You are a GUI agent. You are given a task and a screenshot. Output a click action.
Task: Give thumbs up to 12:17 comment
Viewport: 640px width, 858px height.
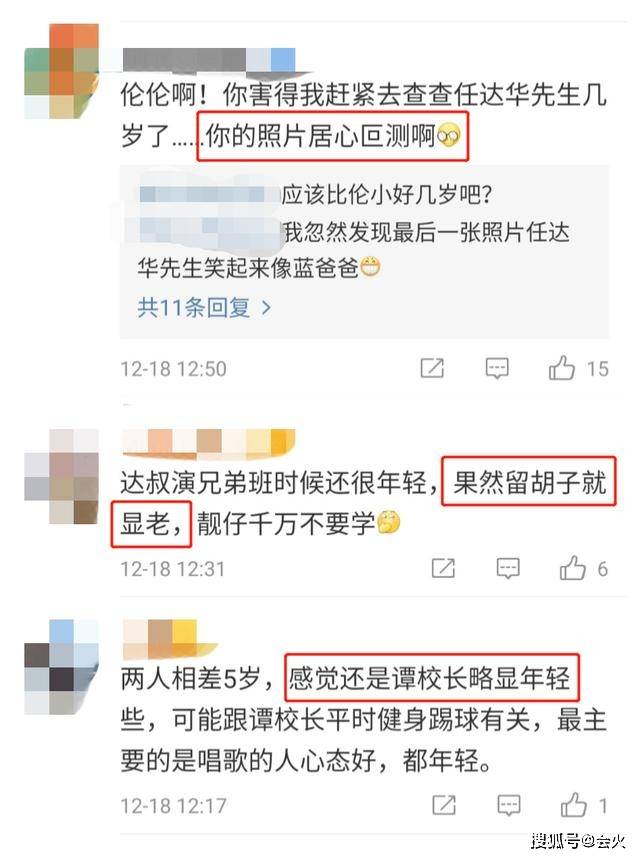[573, 805]
